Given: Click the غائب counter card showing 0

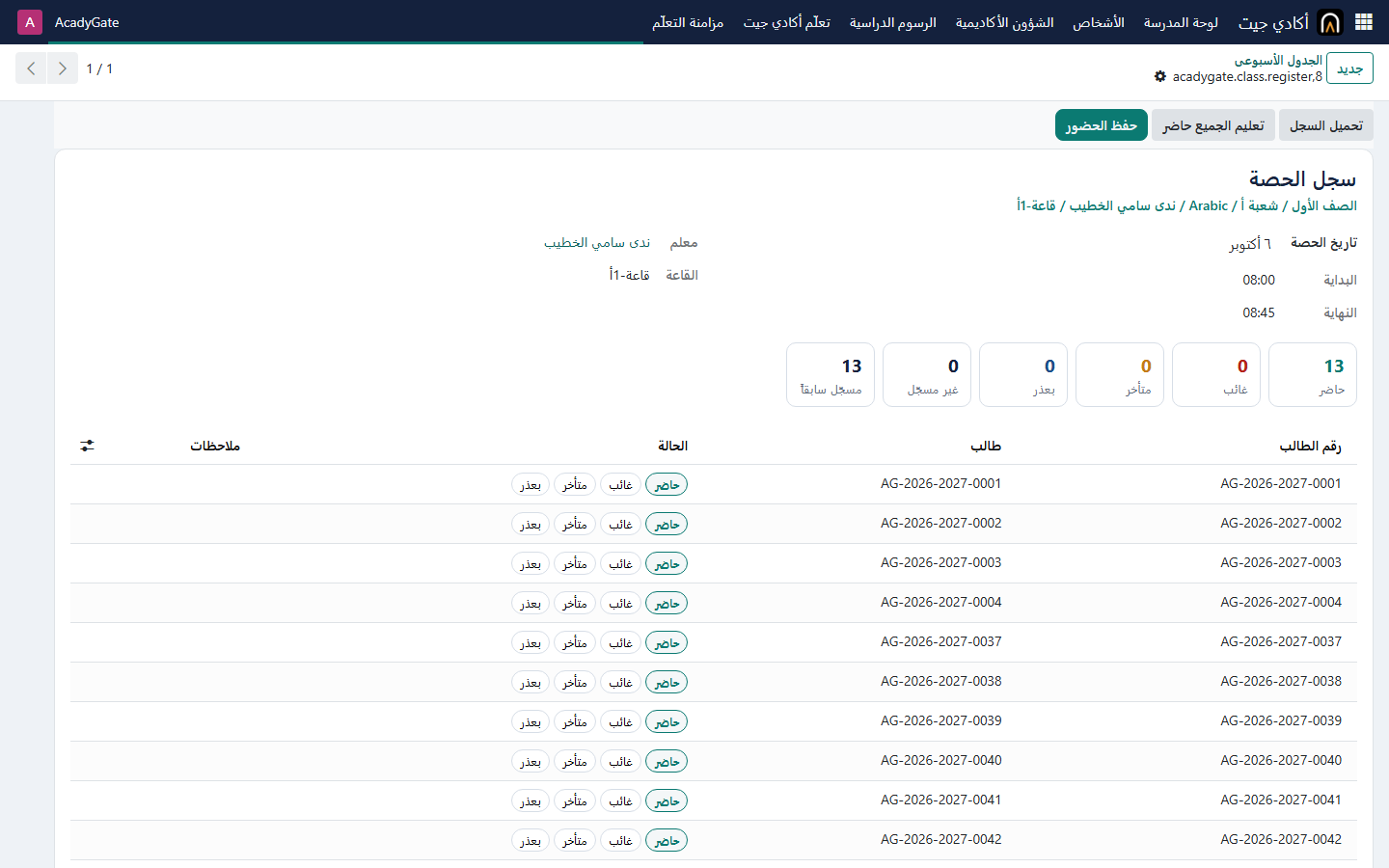Looking at the screenshot, I should (x=1216, y=374).
